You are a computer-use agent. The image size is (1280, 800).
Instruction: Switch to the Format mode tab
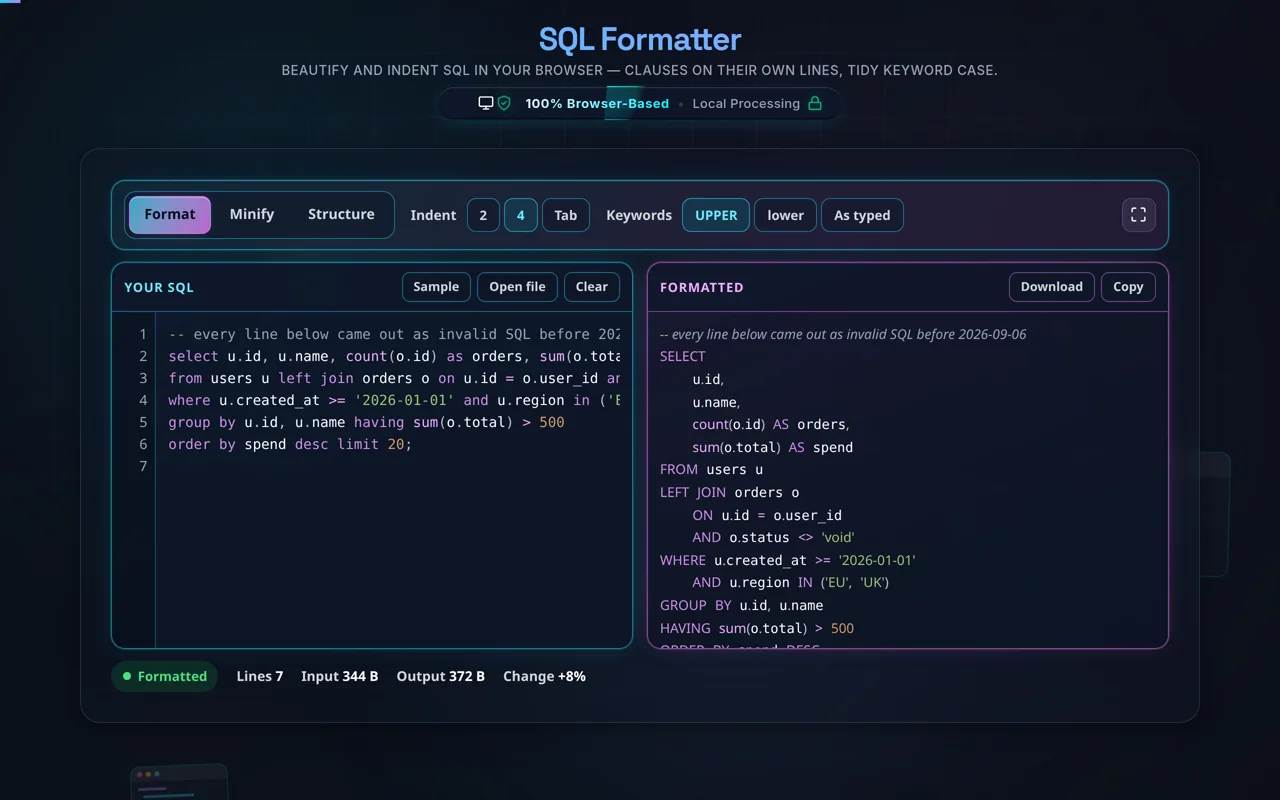170,215
